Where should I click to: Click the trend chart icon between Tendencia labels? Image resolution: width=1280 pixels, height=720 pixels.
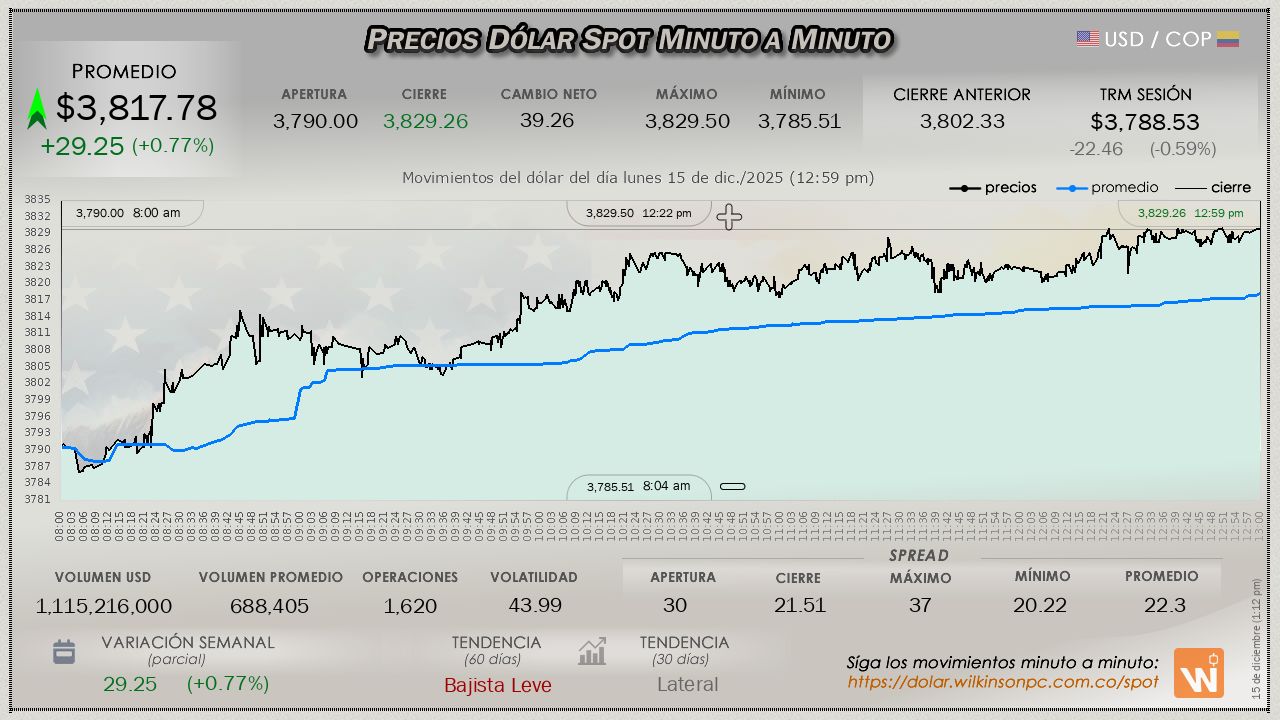(592, 653)
